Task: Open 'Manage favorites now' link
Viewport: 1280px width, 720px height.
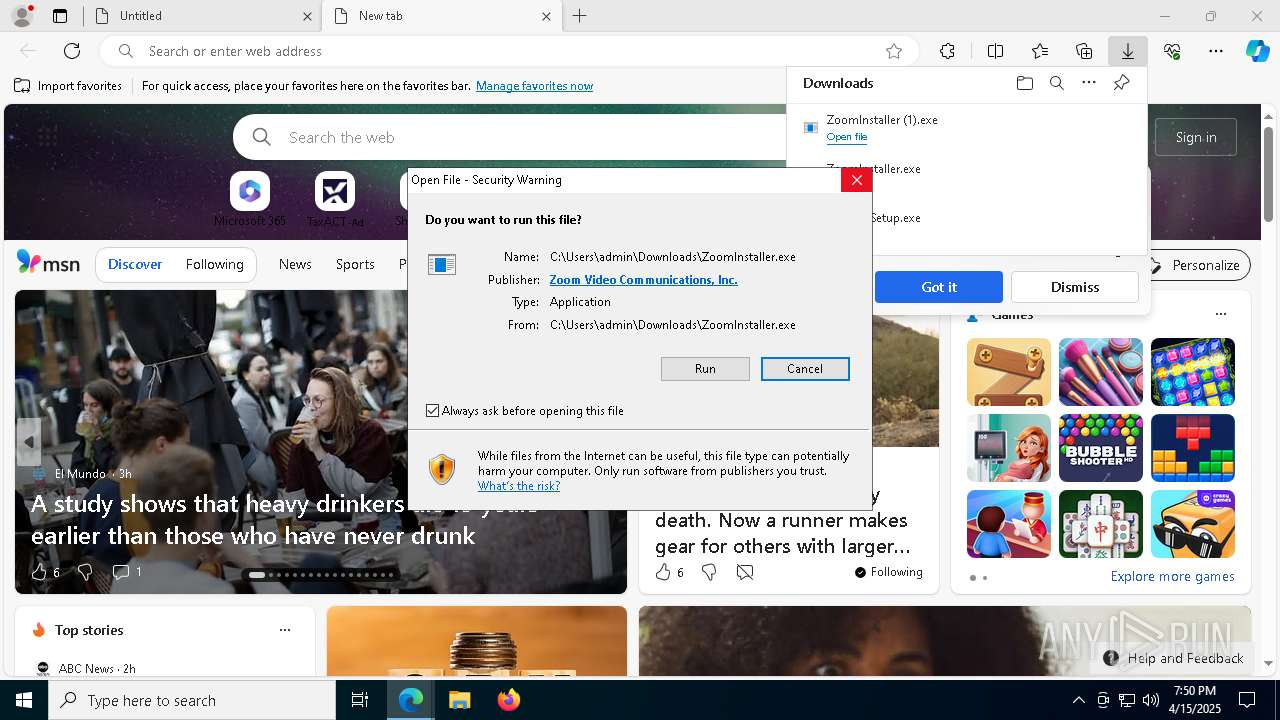Action: click(534, 86)
